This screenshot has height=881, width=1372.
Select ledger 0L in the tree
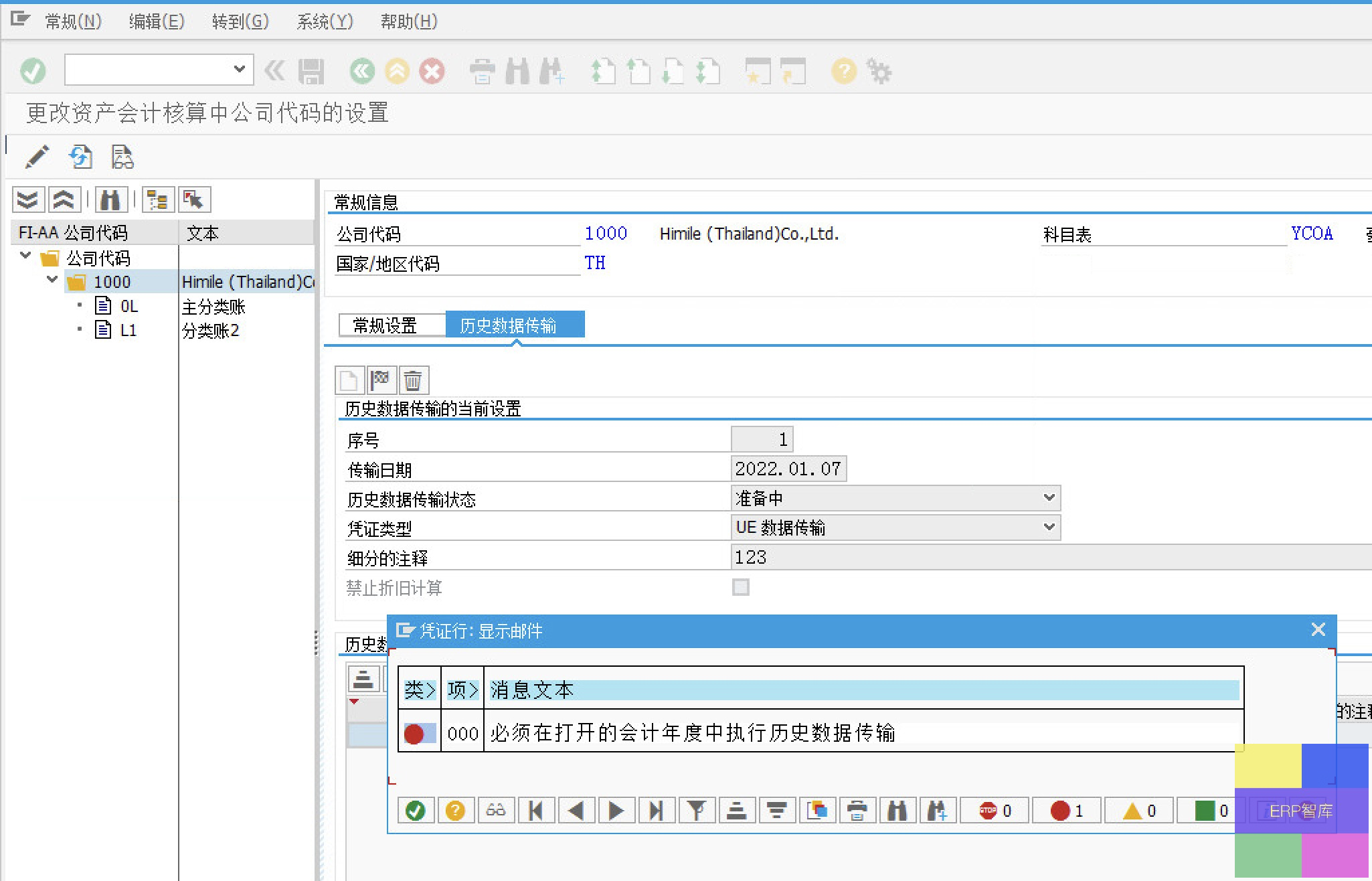pos(129,306)
